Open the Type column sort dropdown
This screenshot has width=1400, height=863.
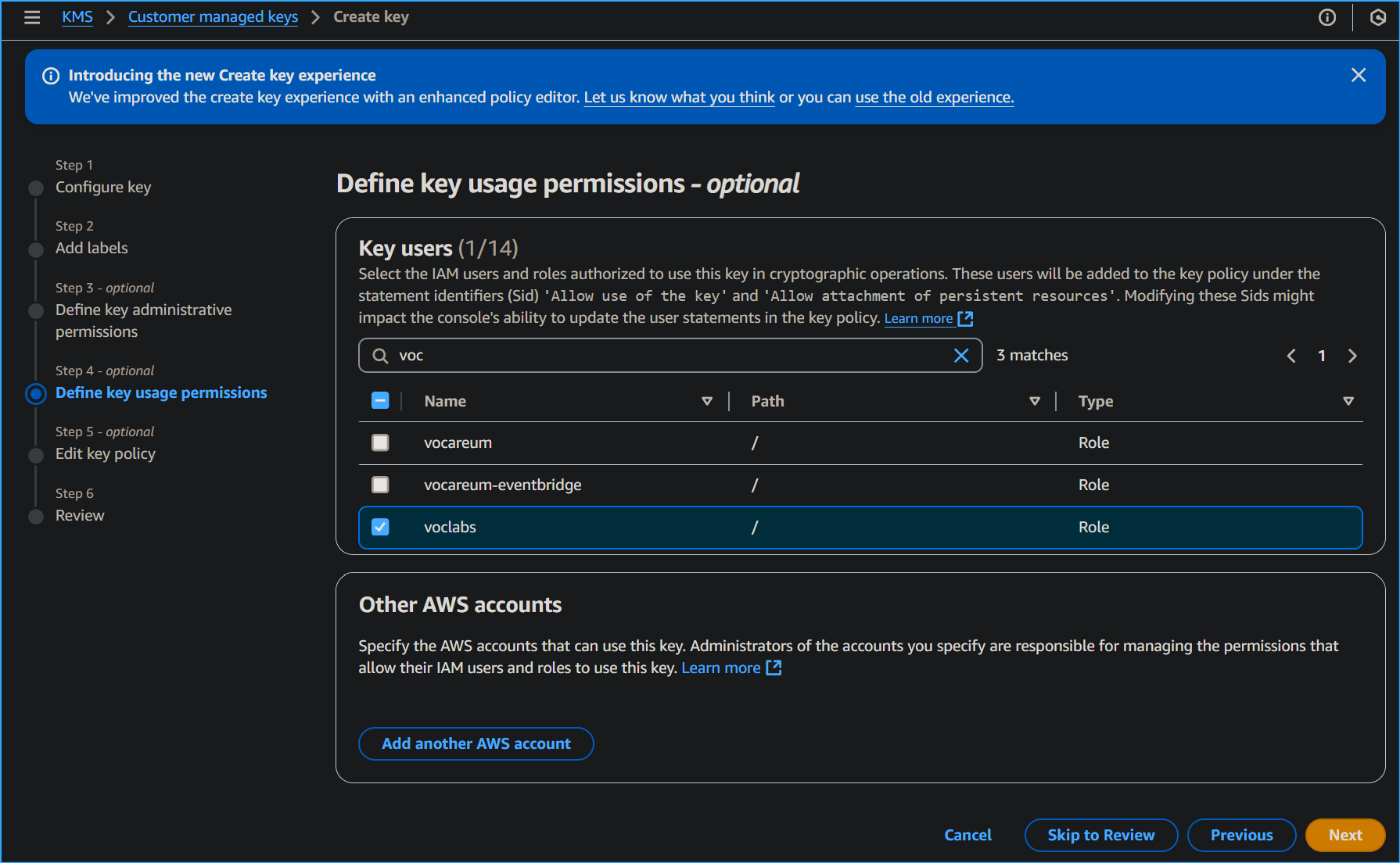pos(1348,400)
